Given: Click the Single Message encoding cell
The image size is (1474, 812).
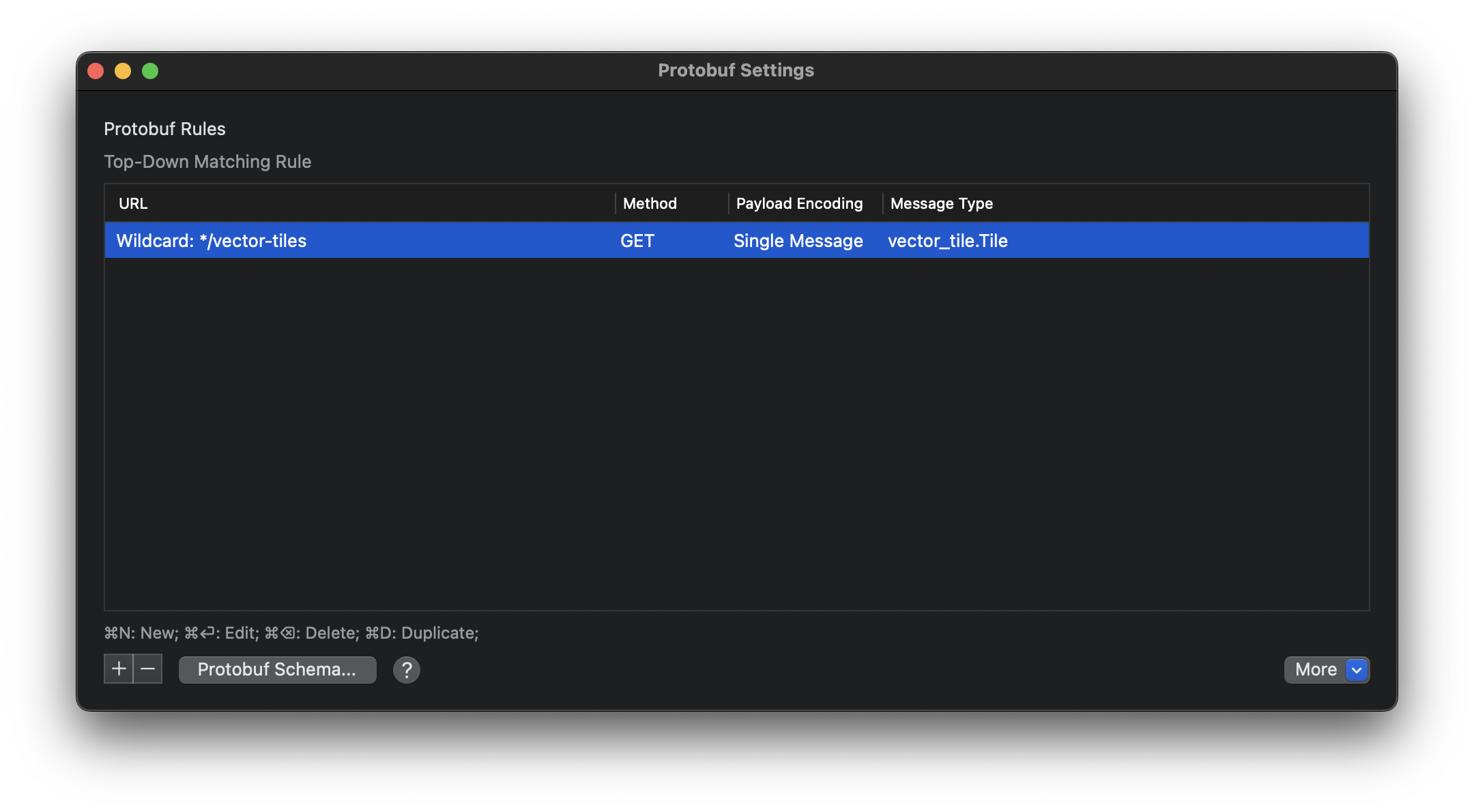Looking at the screenshot, I should tap(798, 240).
